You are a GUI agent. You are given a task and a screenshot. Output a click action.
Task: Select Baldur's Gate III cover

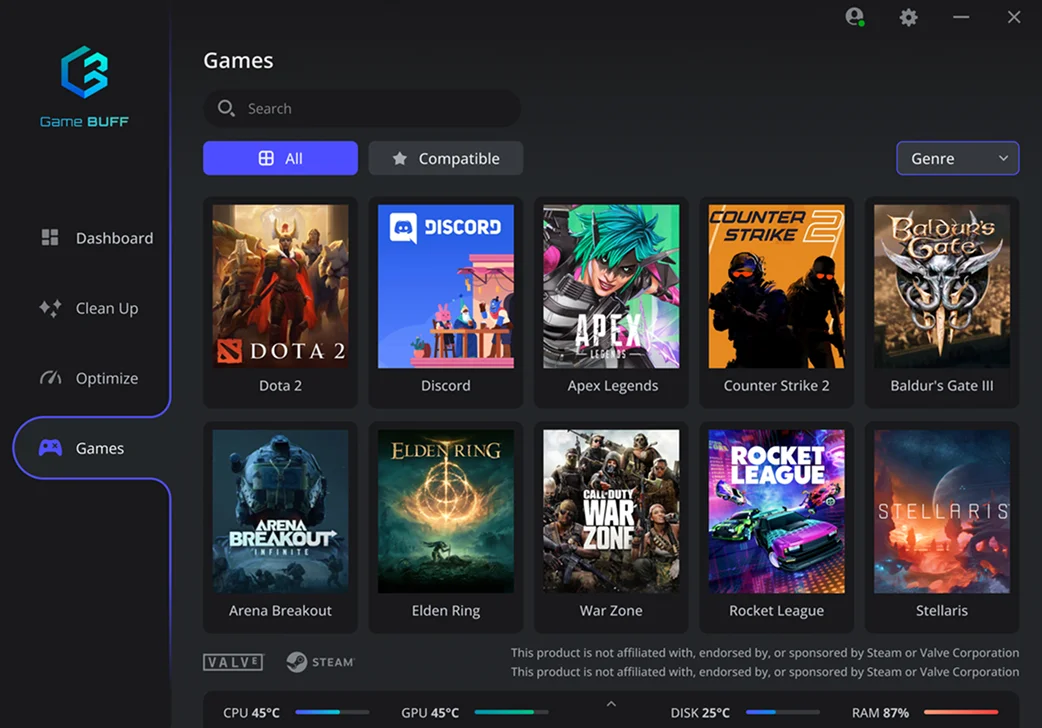[942, 287]
